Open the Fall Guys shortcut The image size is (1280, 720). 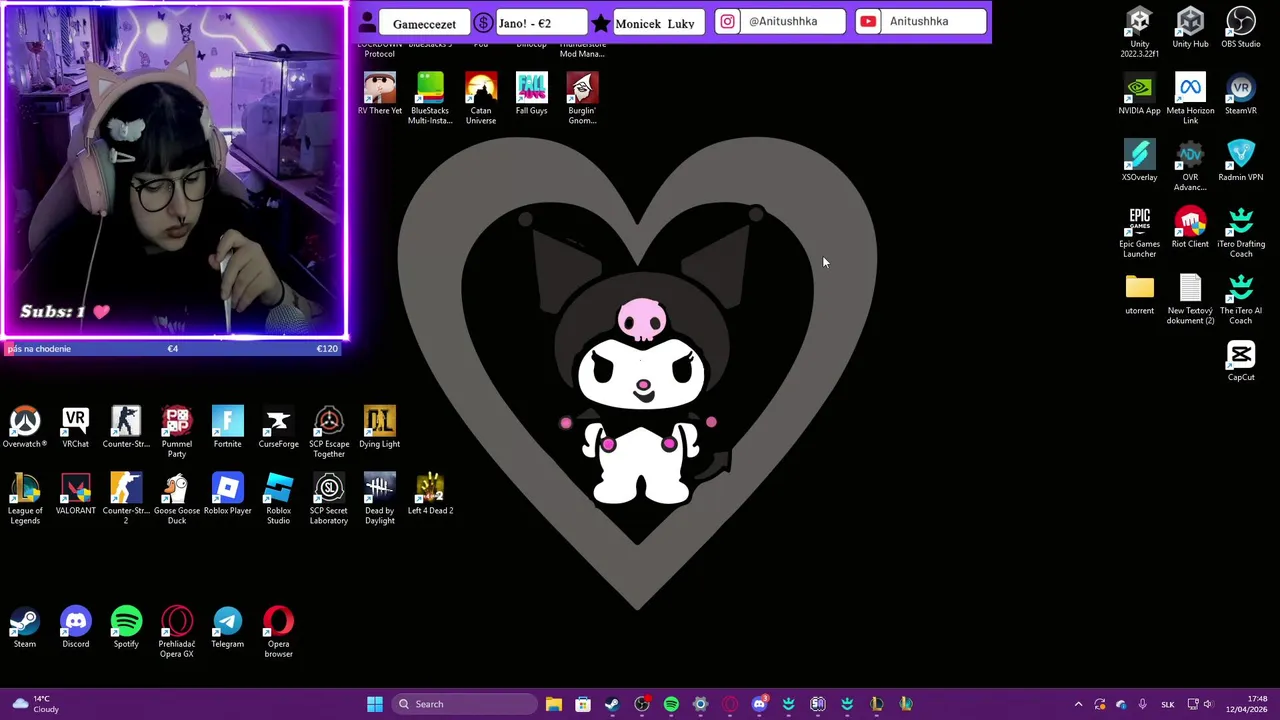click(x=531, y=94)
